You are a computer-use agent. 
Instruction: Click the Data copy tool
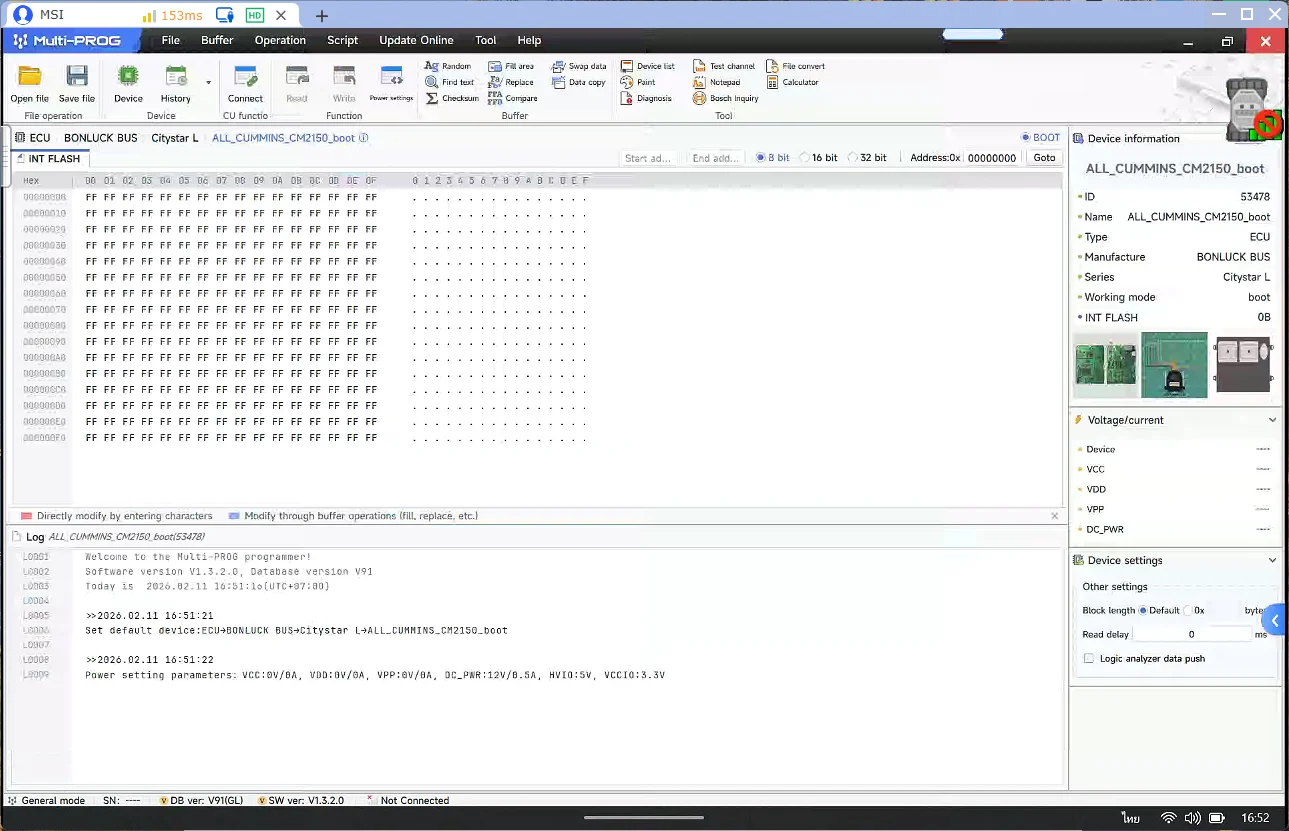(x=579, y=82)
